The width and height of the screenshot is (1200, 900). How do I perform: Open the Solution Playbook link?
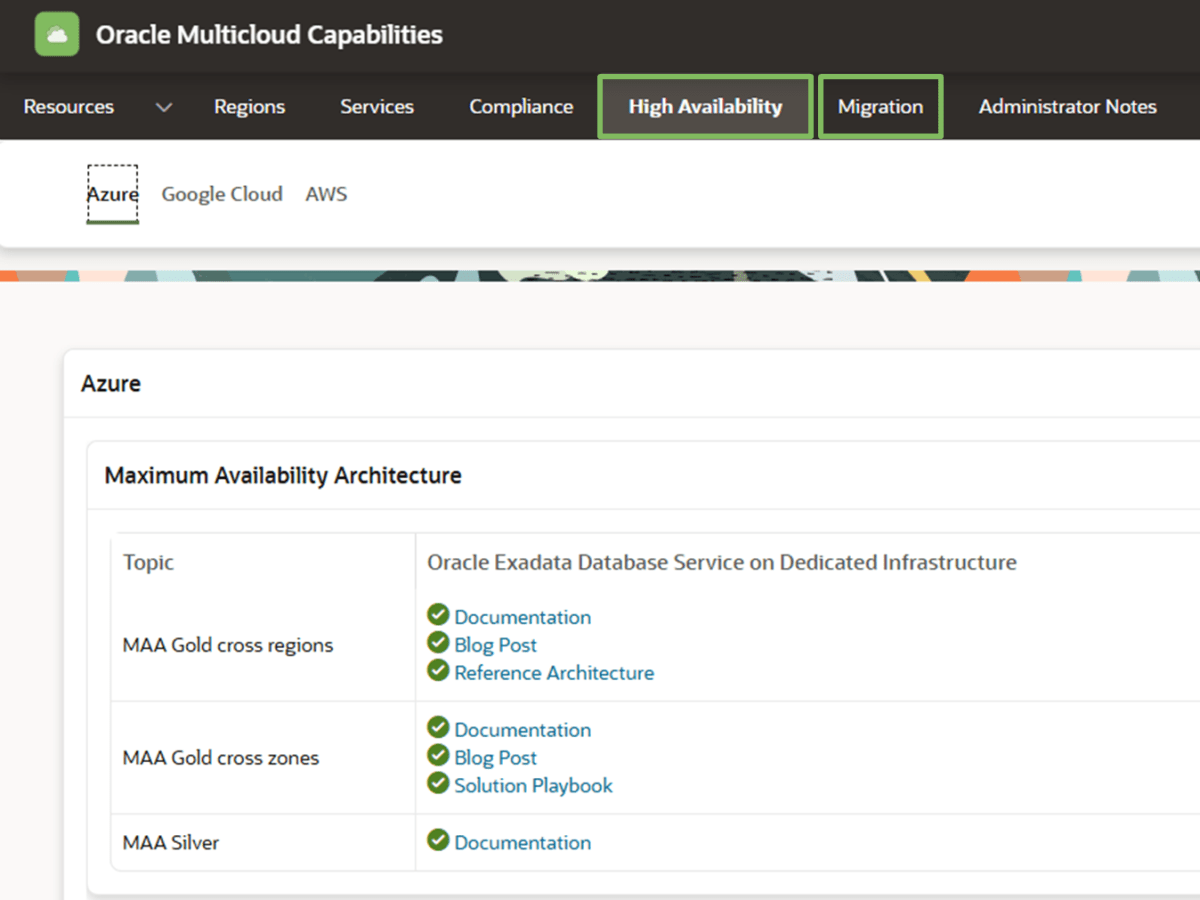[533, 785]
